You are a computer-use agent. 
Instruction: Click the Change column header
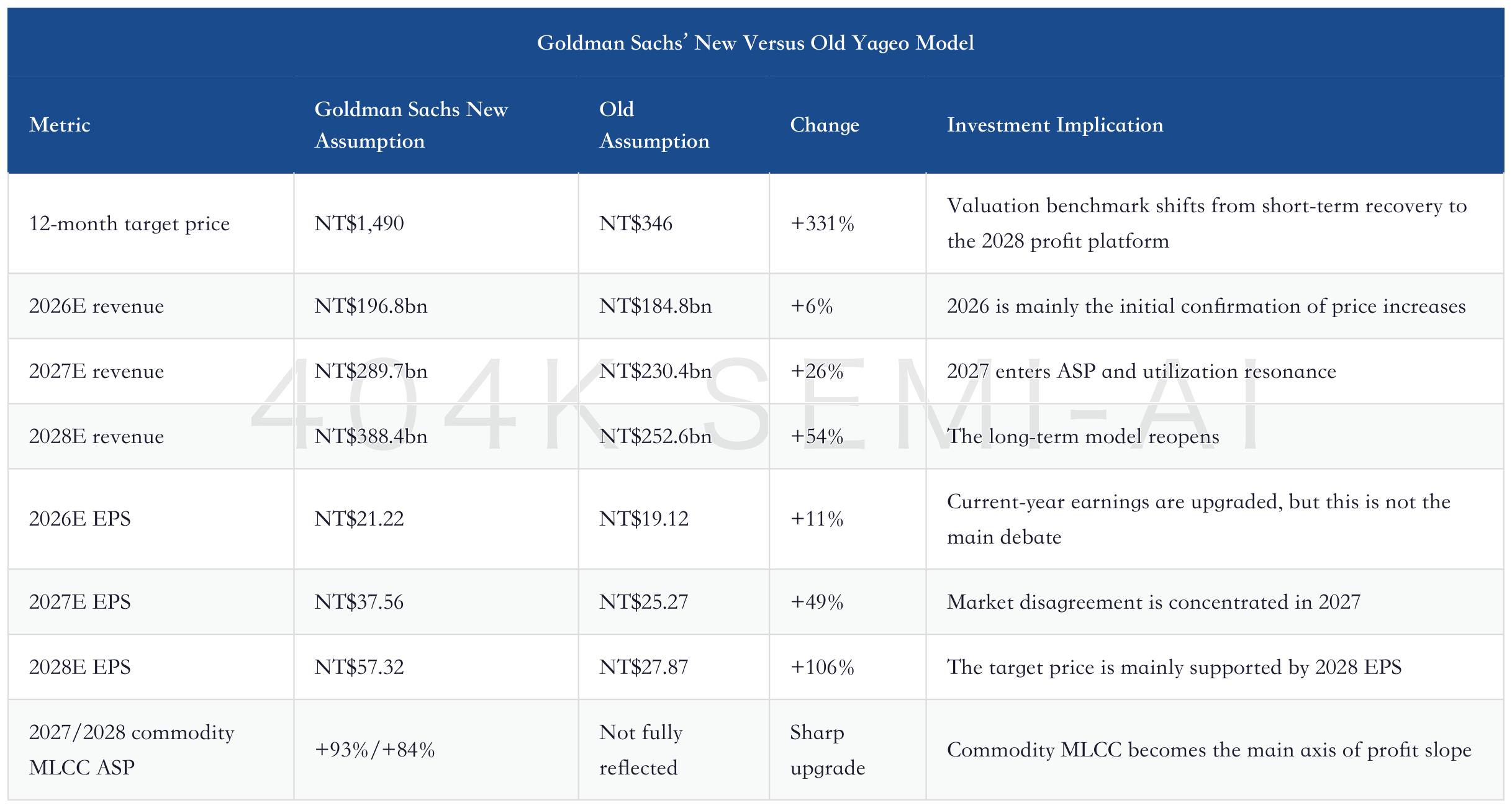point(825,125)
